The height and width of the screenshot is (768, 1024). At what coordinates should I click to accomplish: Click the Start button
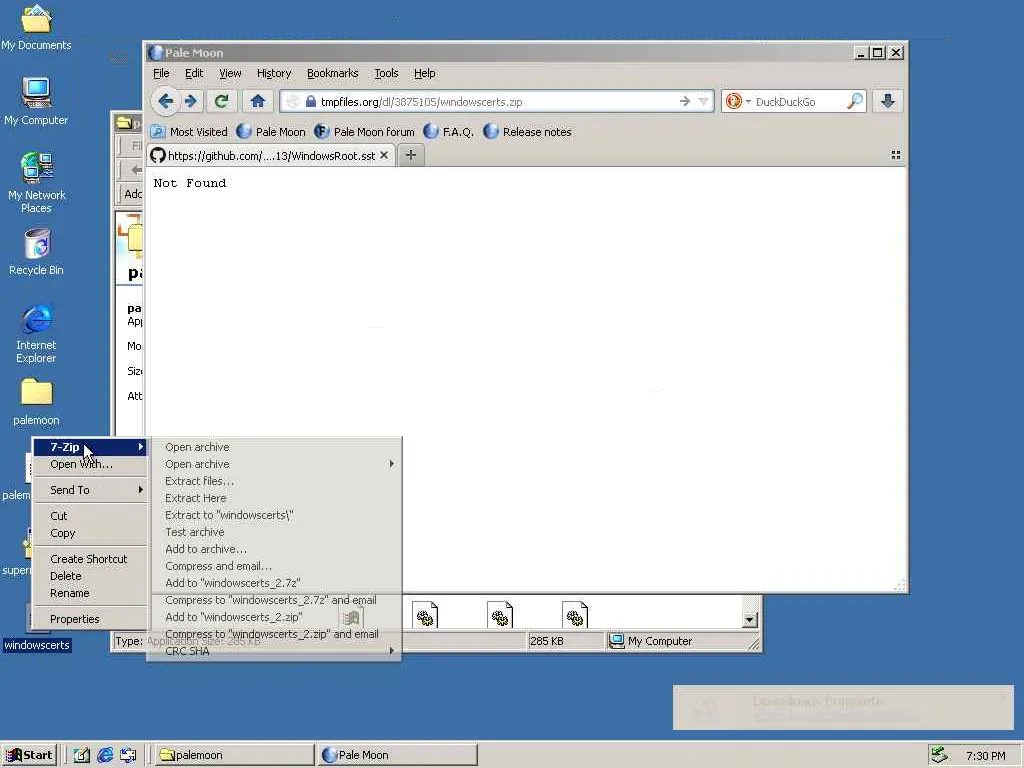point(29,755)
